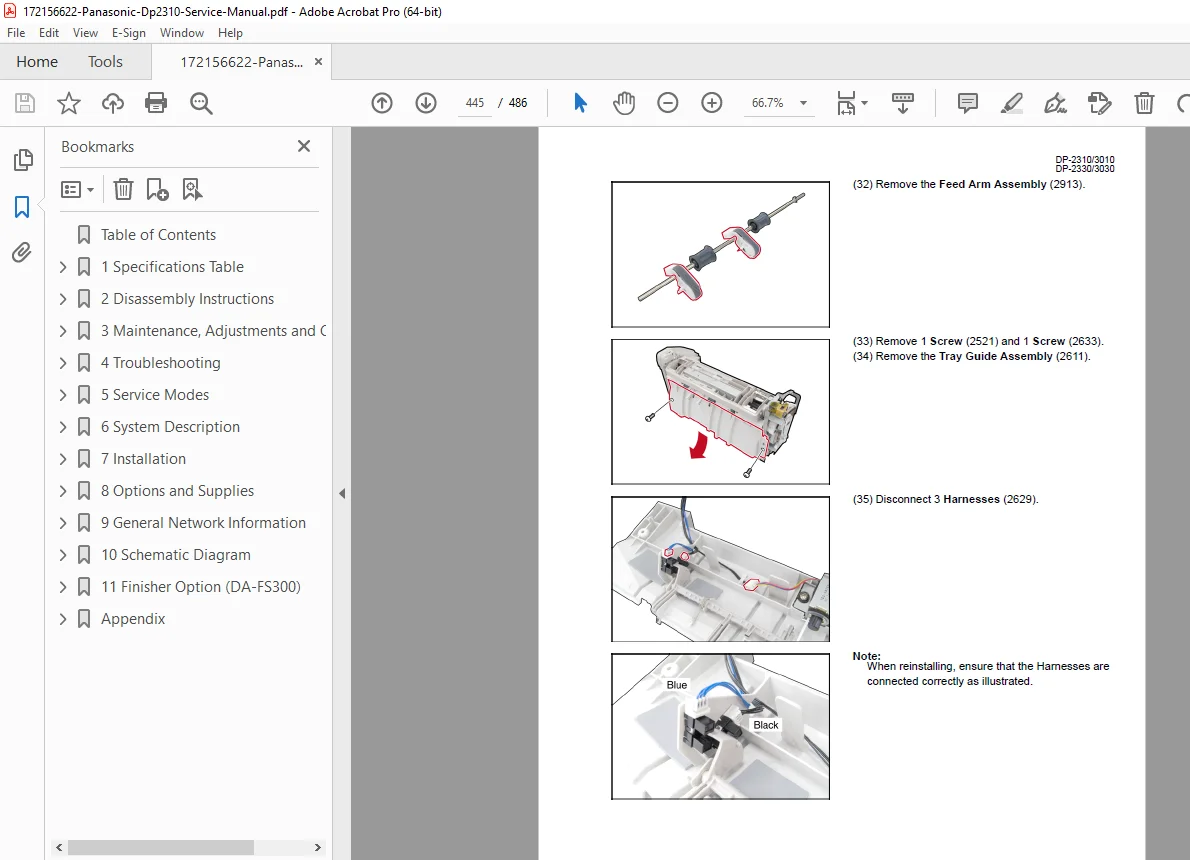The height and width of the screenshot is (860, 1190).
Task: Open 9 General Network Information bookmark
Action: click(203, 523)
